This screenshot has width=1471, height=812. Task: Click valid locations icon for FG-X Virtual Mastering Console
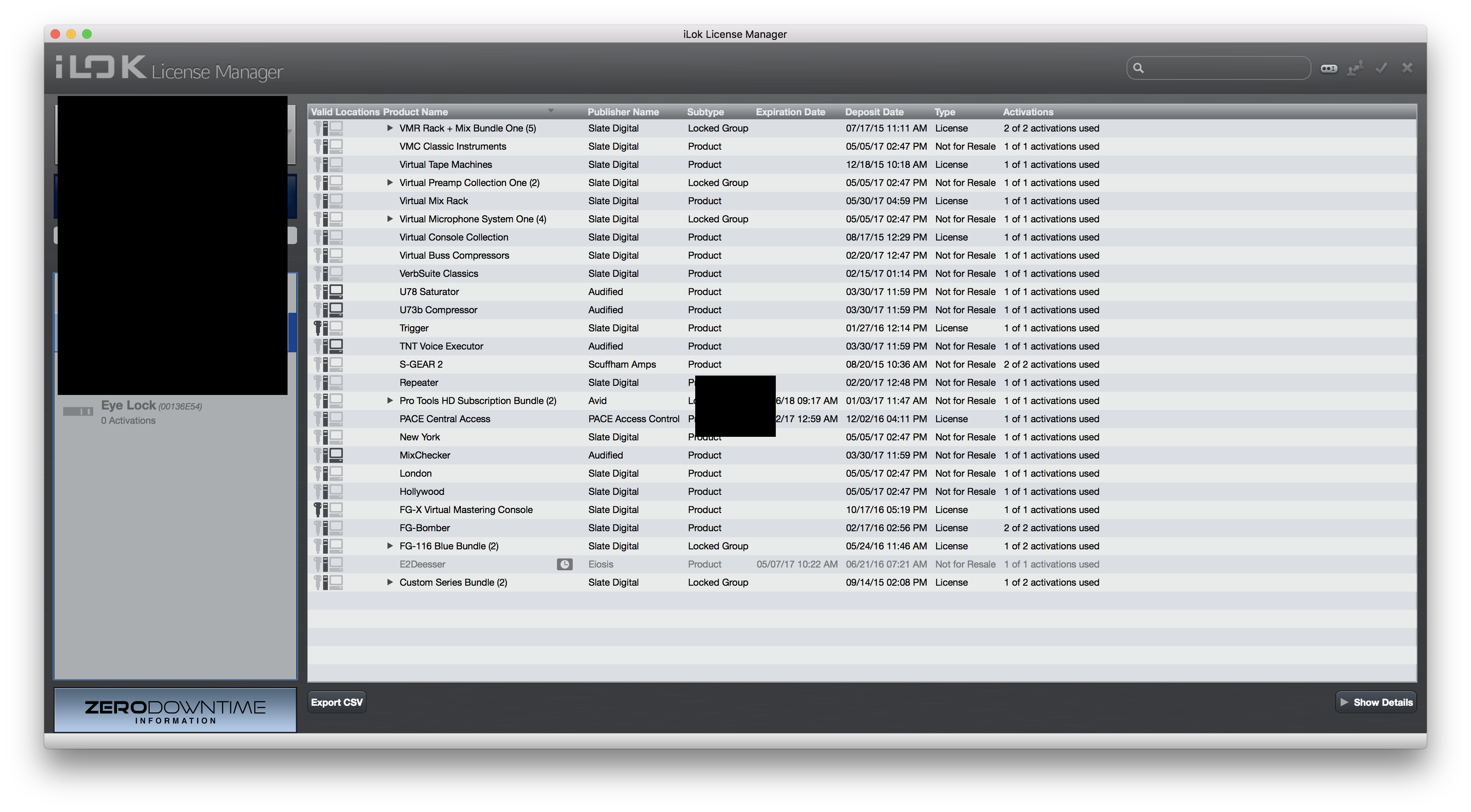[x=328, y=510]
